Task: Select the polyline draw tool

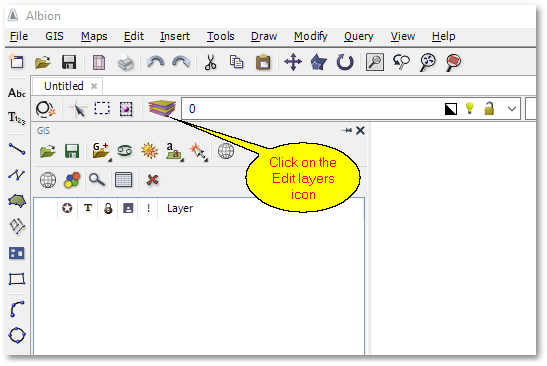Action: point(17,175)
